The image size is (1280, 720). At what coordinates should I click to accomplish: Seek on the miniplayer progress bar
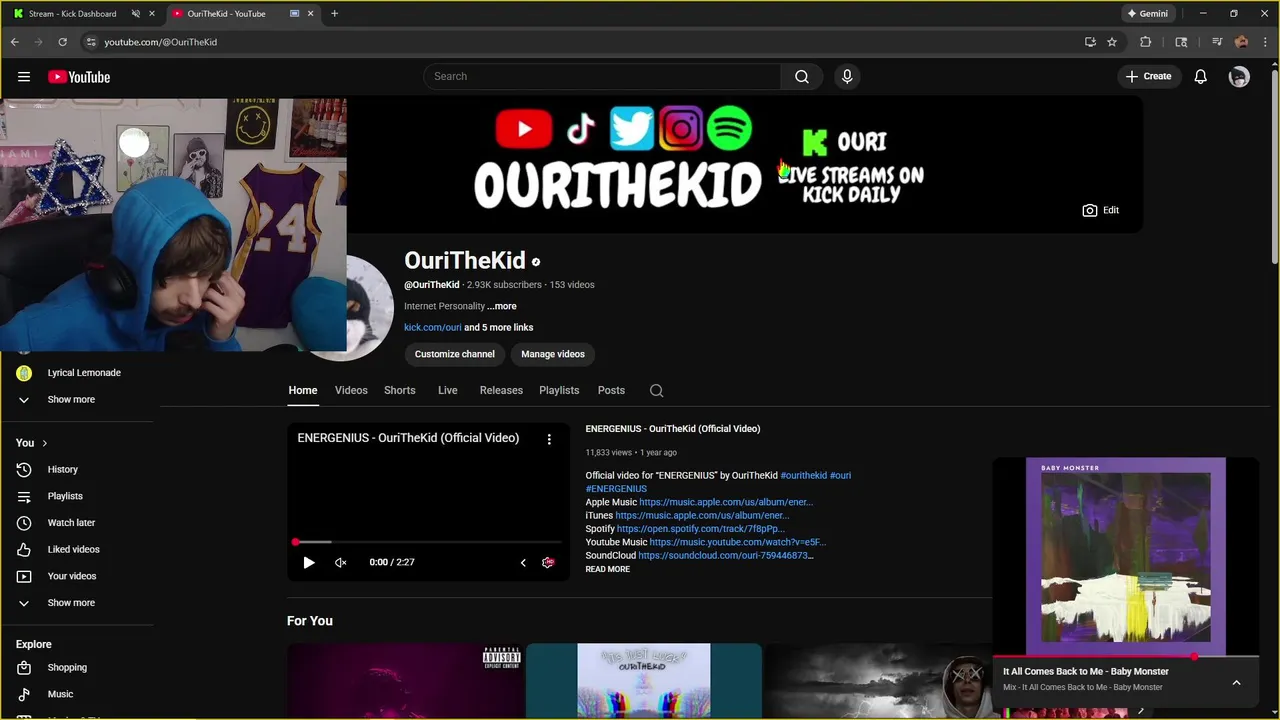1125,657
